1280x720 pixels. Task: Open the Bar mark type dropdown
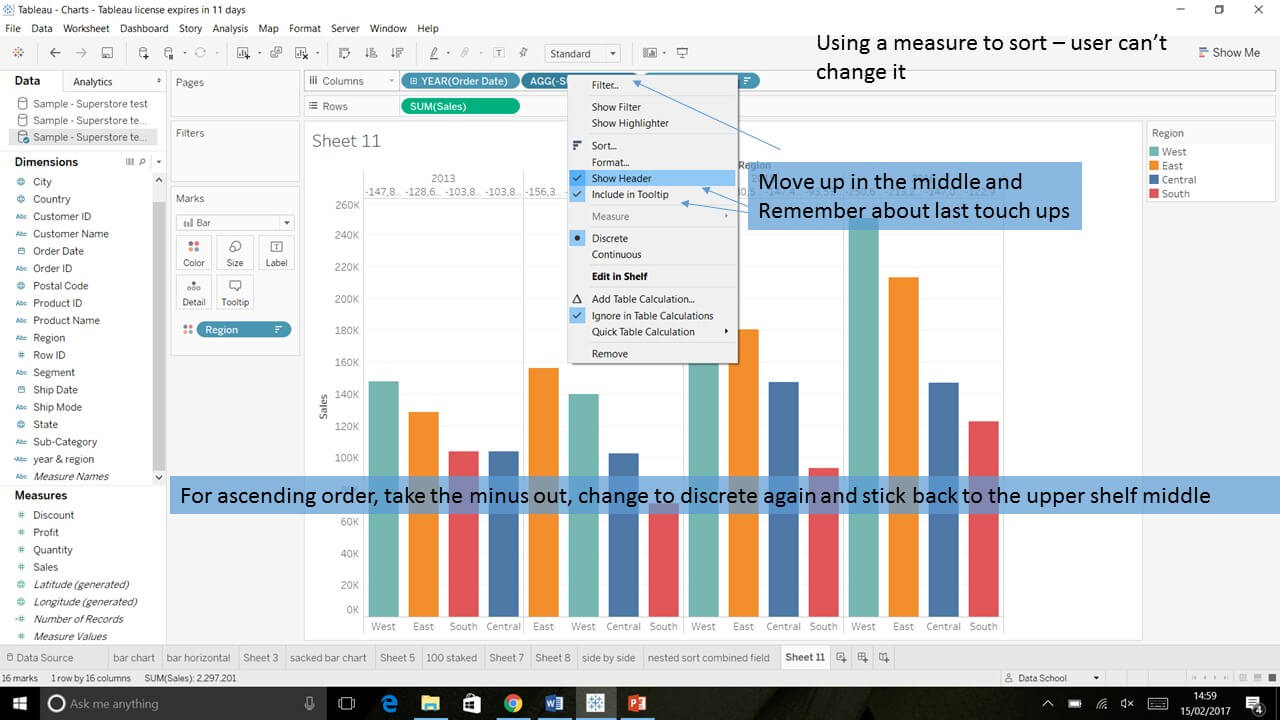[234, 223]
